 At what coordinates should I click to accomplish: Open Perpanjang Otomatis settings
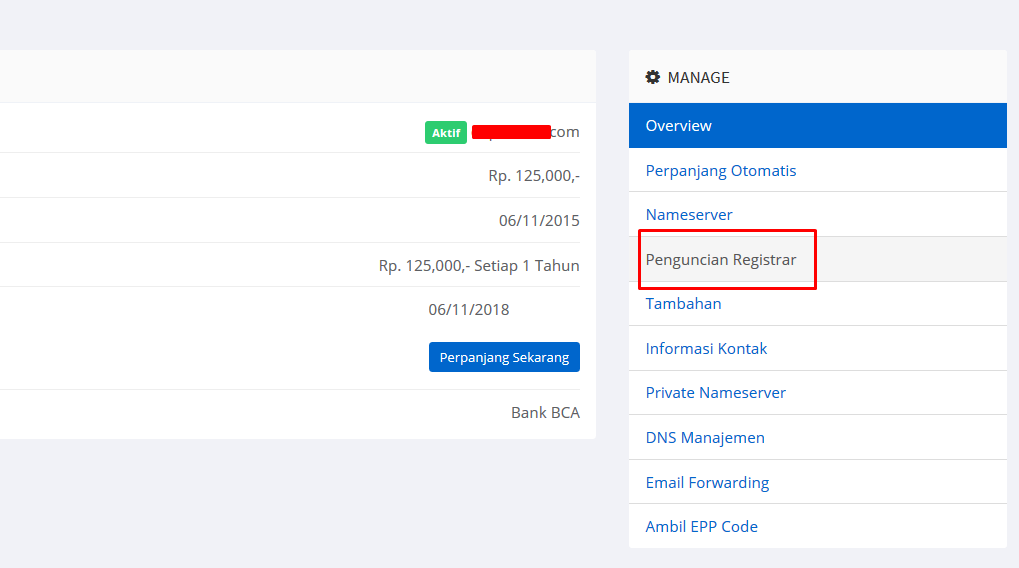(x=721, y=171)
